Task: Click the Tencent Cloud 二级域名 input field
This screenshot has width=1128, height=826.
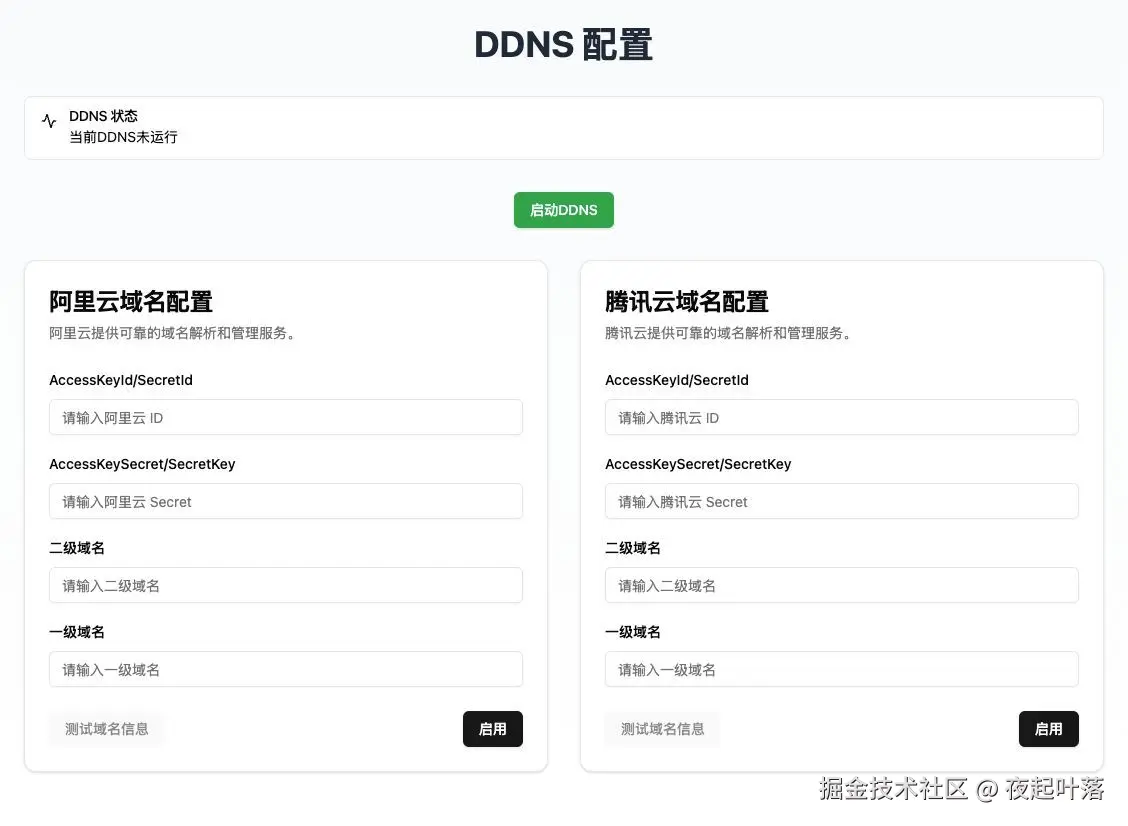Action: pyautogui.click(x=842, y=586)
